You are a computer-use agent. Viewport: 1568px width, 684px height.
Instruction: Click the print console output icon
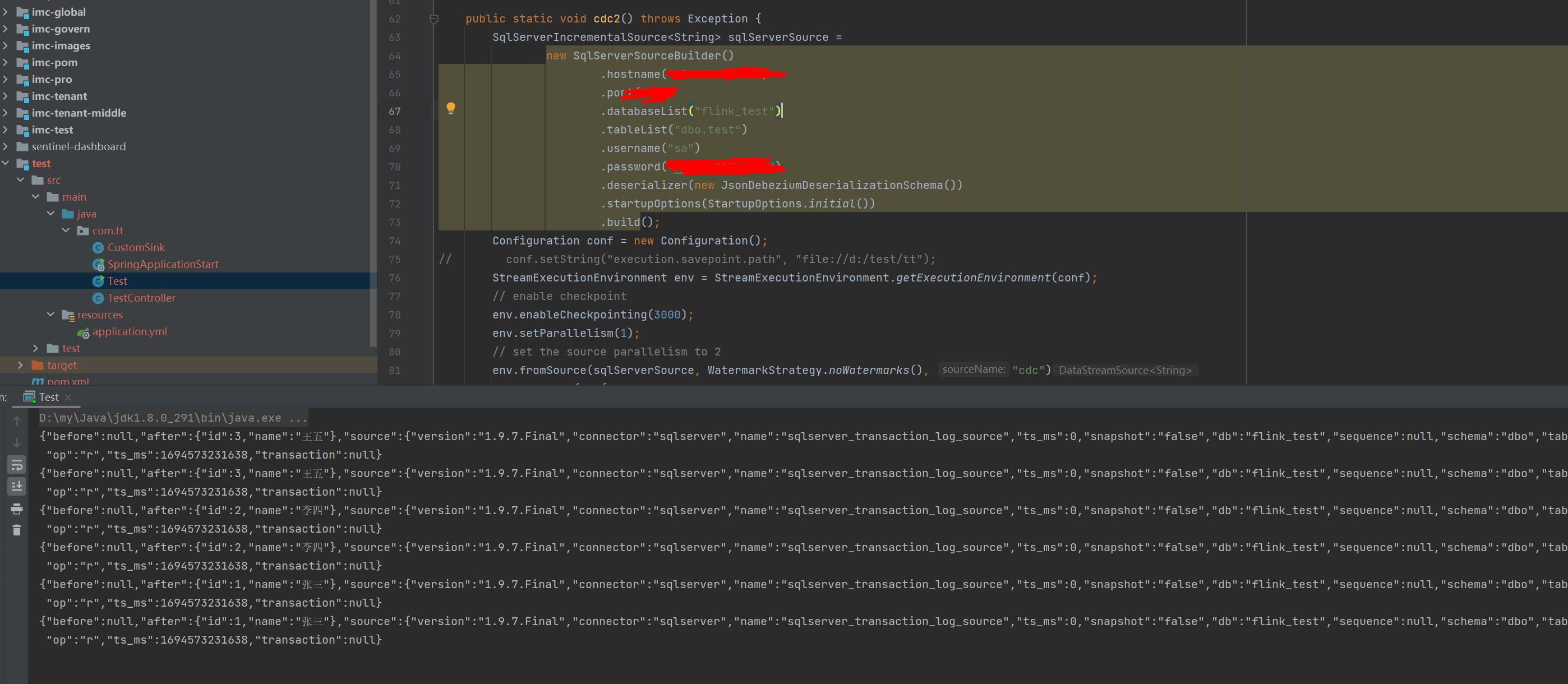(x=16, y=509)
